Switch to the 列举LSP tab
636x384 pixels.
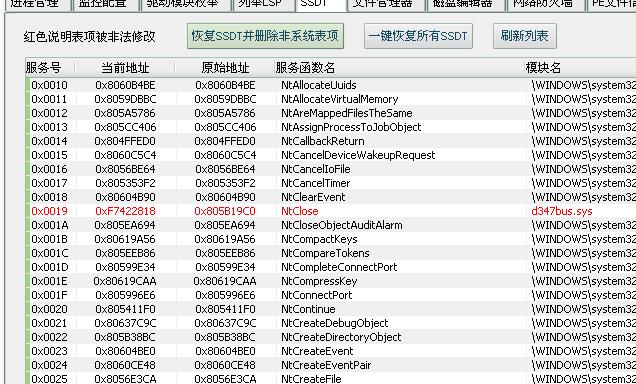click(x=260, y=4)
